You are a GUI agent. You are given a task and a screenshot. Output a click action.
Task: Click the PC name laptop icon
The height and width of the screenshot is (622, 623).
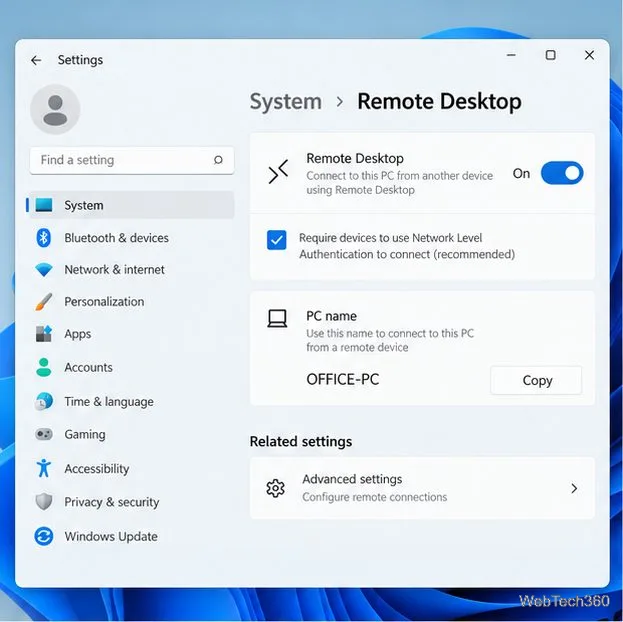[277, 318]
